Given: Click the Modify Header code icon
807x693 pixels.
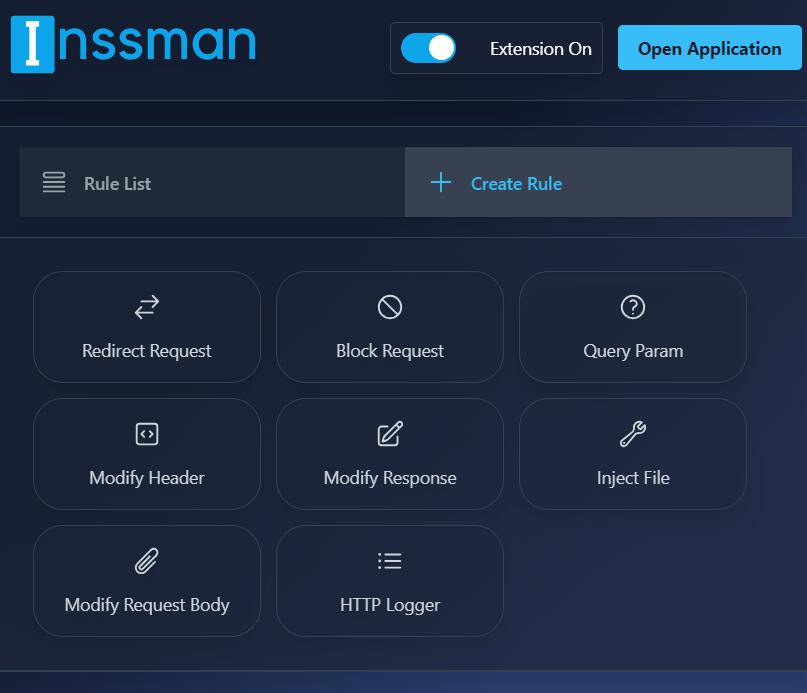Looking at the screenshot, I should (x=147, y=434).
